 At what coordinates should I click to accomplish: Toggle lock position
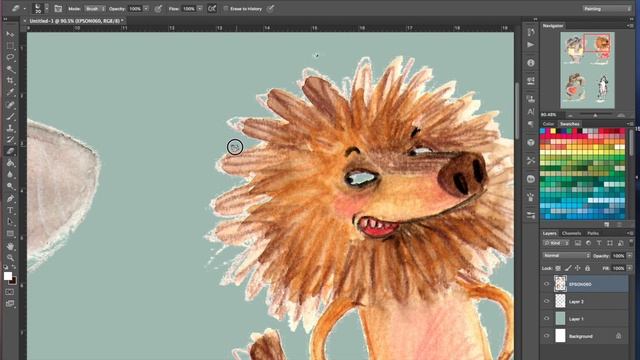[578, 268]
